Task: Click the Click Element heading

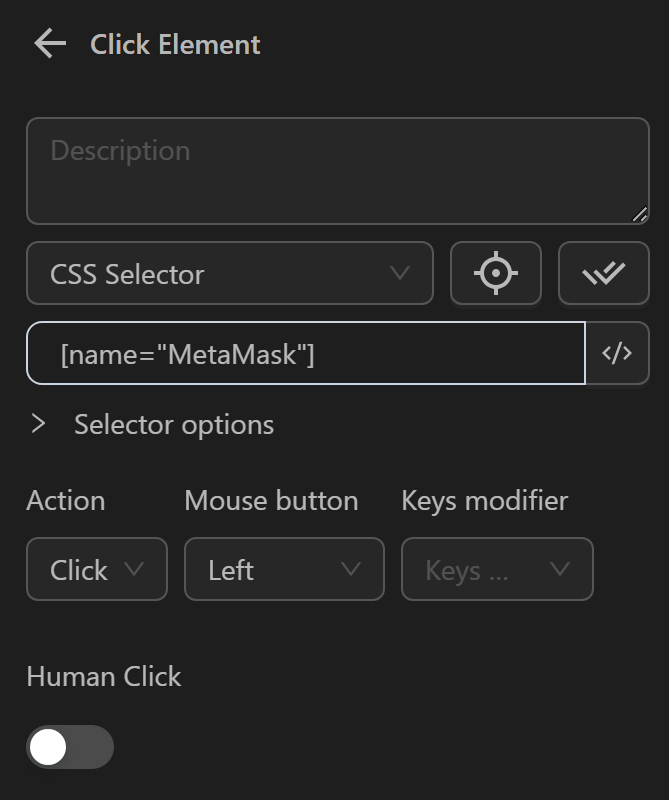Action: click(x=174, y=44)
